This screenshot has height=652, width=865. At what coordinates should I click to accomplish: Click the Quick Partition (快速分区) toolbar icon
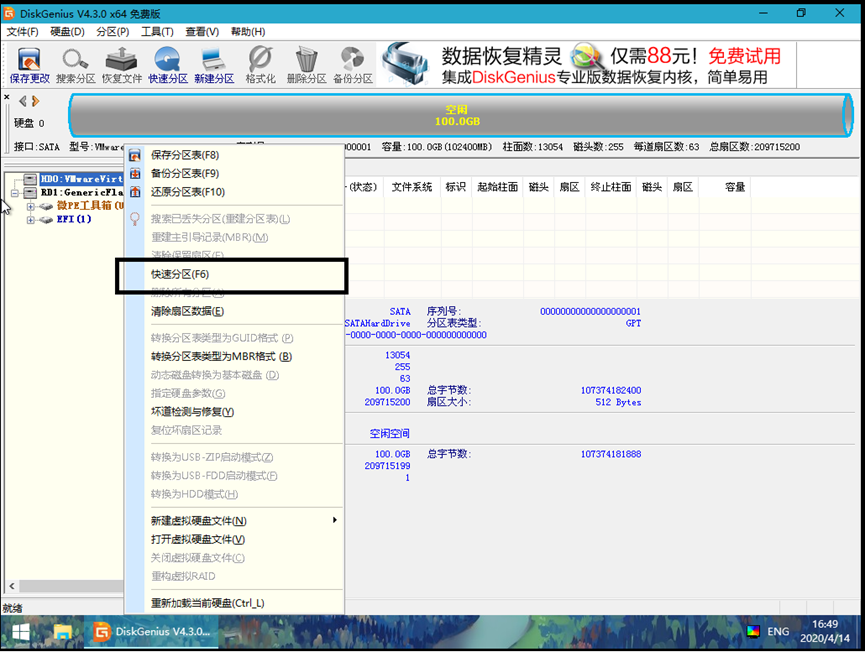click(x=168, y=65)
